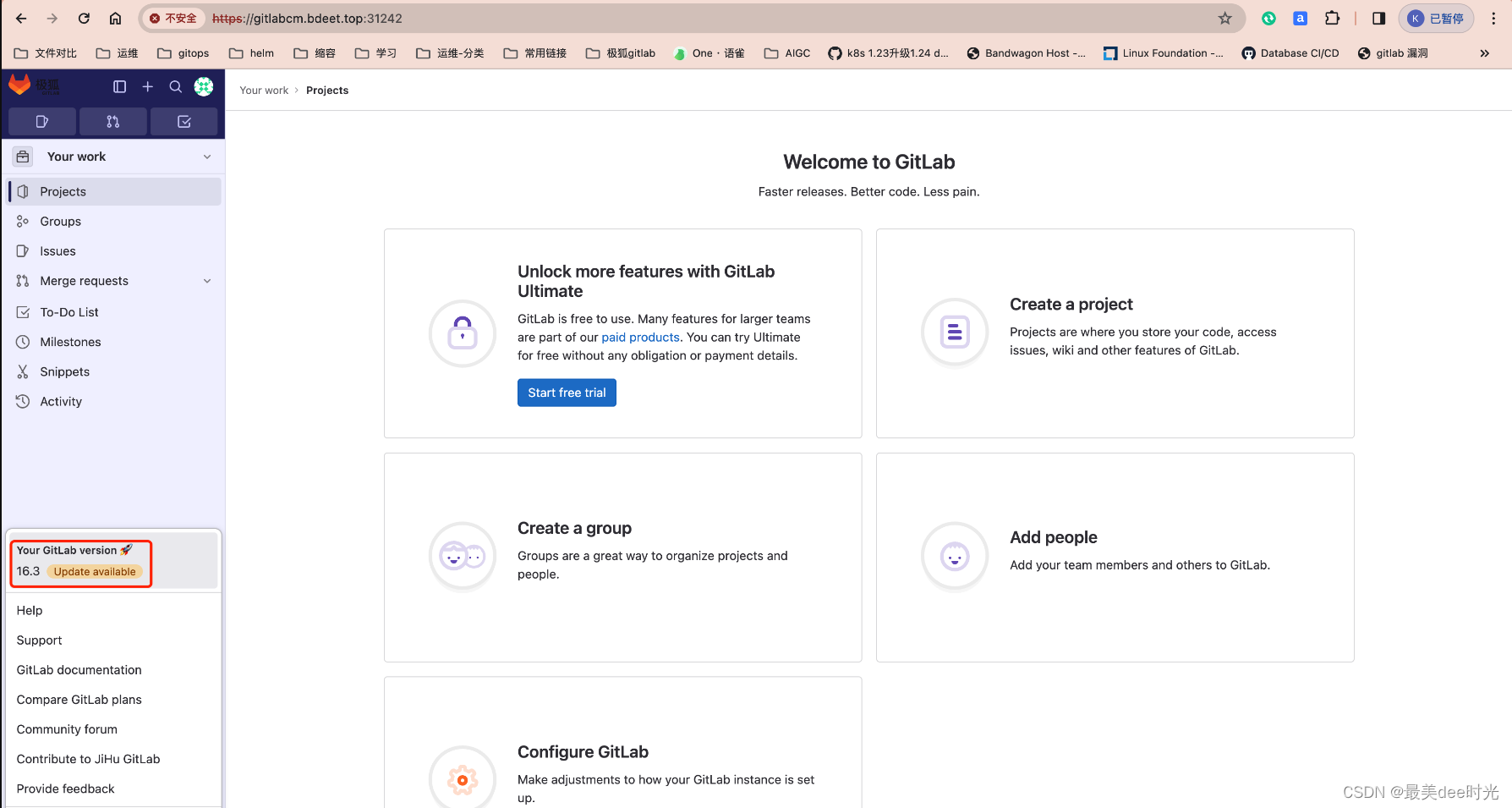The width and height of the screenshot is (1512, 808).
Task: Click Your work breadcrumb link
Action: click(x=264, y=91)
